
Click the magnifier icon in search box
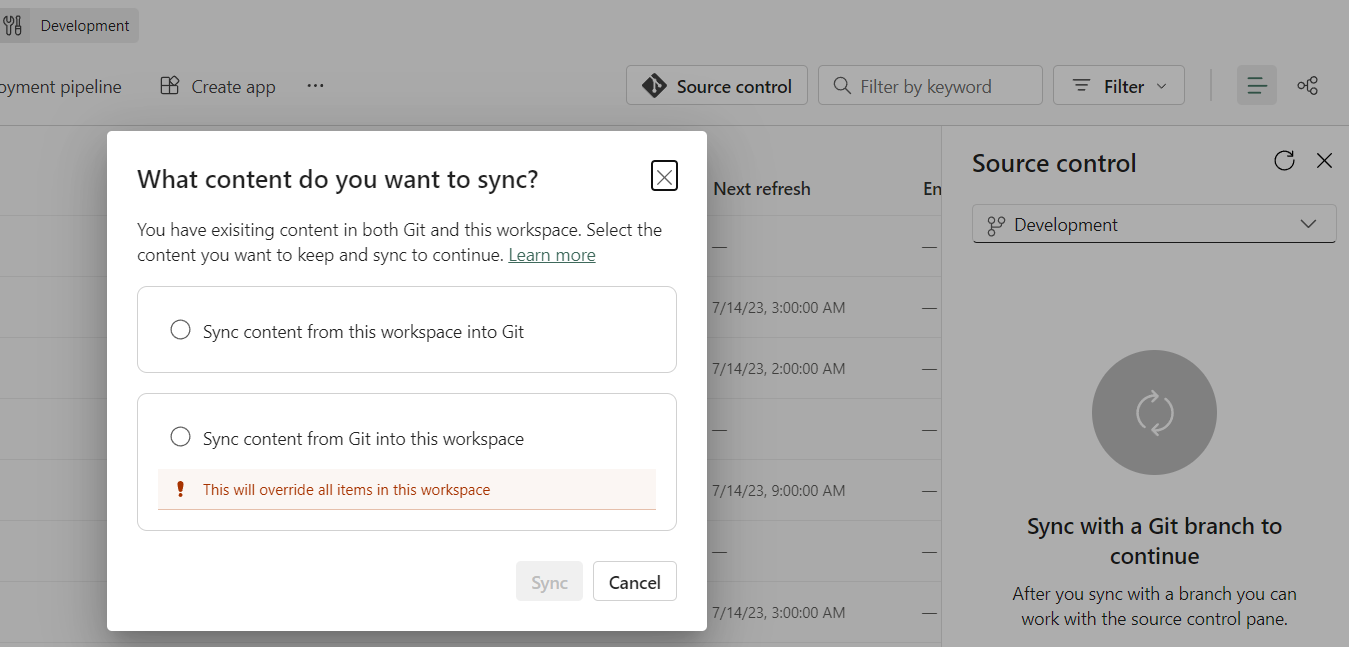842,86
